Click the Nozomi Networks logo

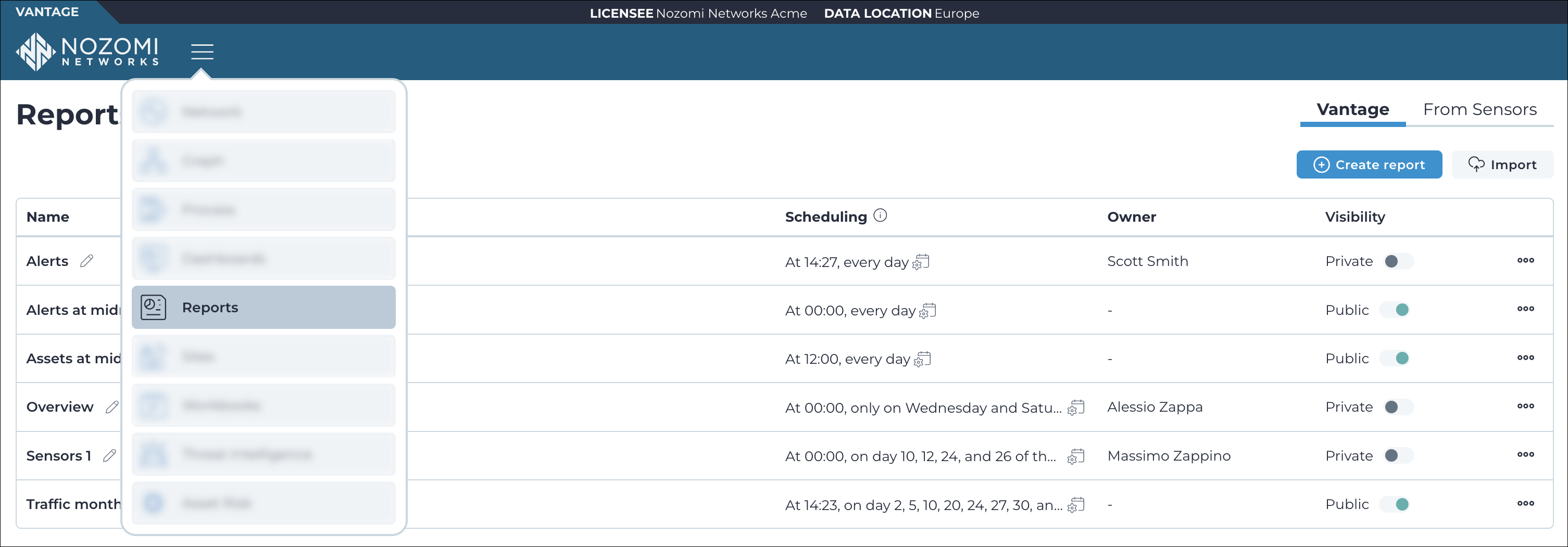tap(87, 52)
